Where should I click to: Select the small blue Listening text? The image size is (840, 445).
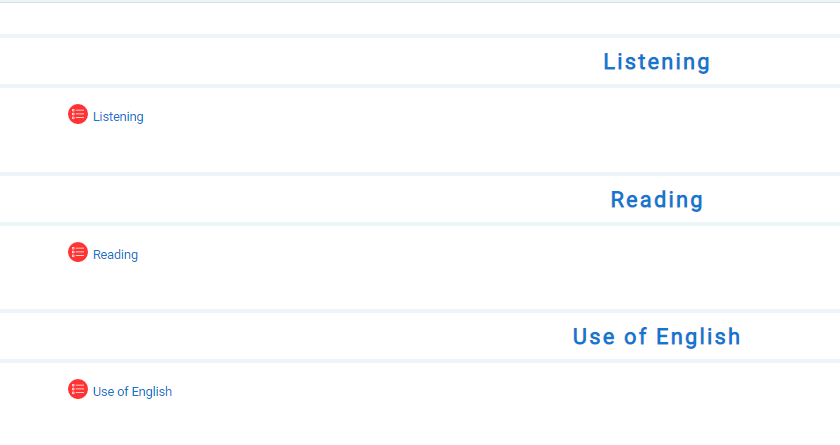(x=118, y=117)
